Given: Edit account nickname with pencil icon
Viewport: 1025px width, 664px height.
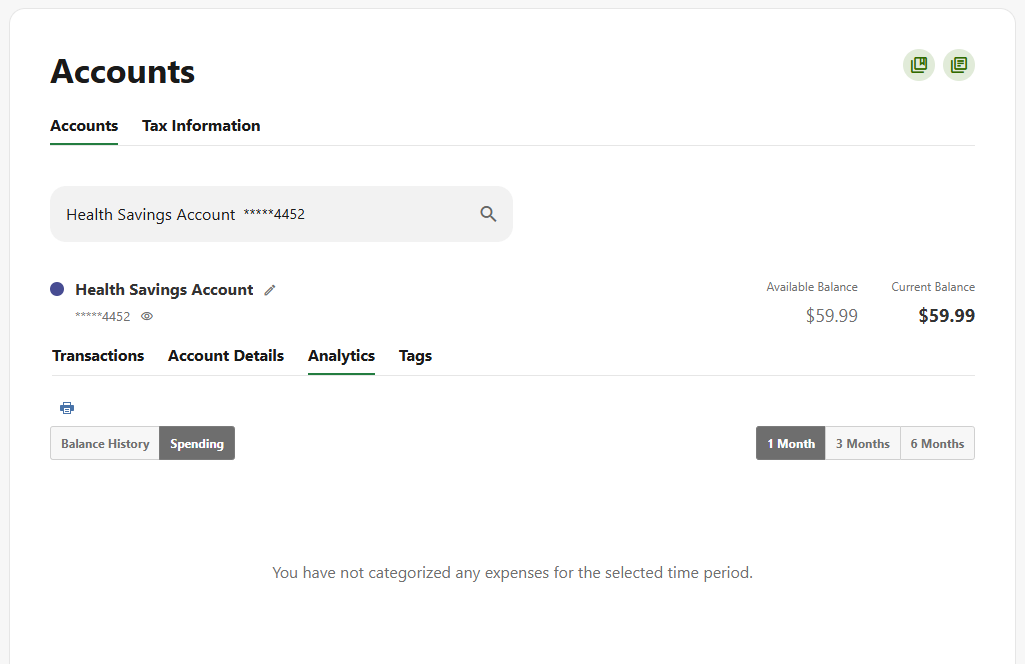Looking at the screenshot, I should 269,290.
